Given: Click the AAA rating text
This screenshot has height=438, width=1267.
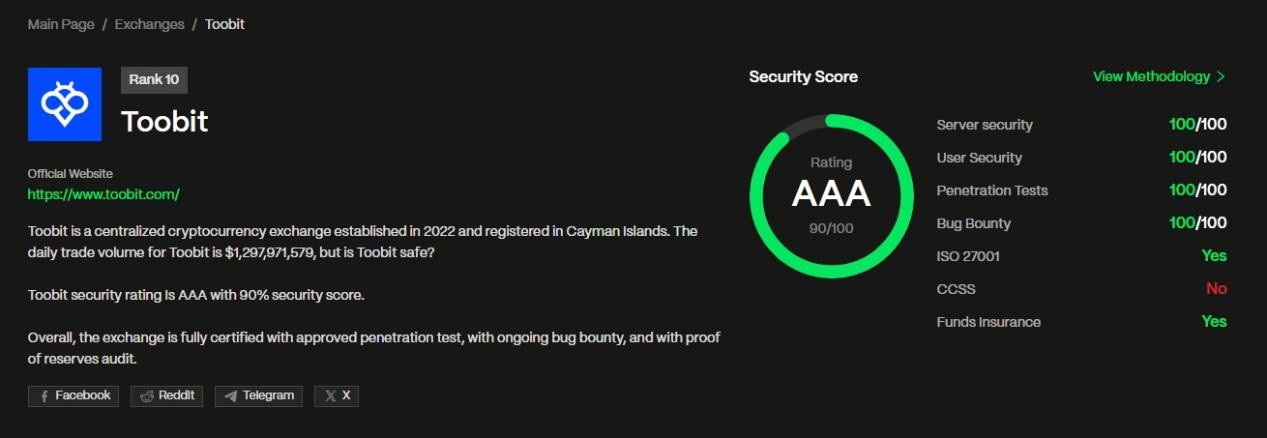Looking at the screenshot, I should (831, 195).
